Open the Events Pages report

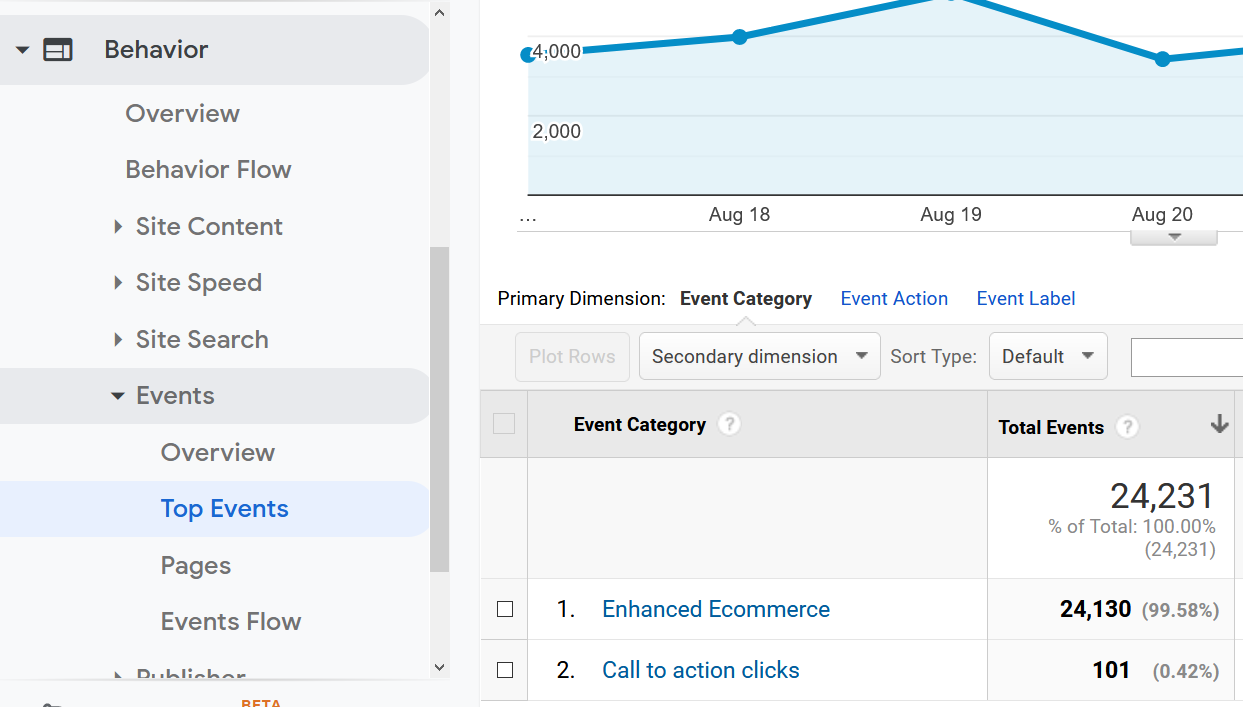click(196, 565)
